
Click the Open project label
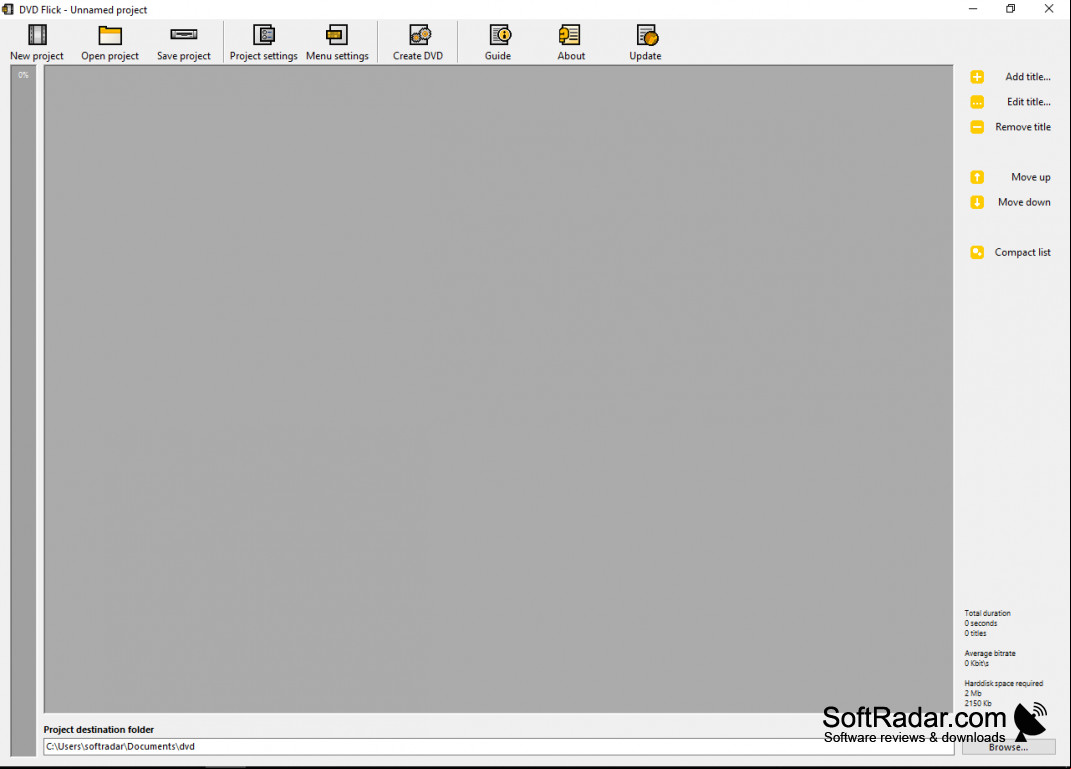pos(110,56)
